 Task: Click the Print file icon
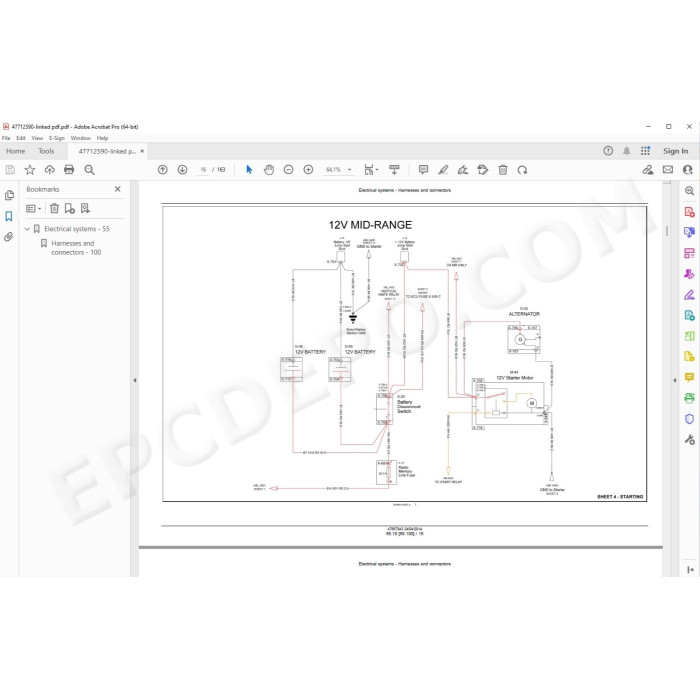[69, 170]
